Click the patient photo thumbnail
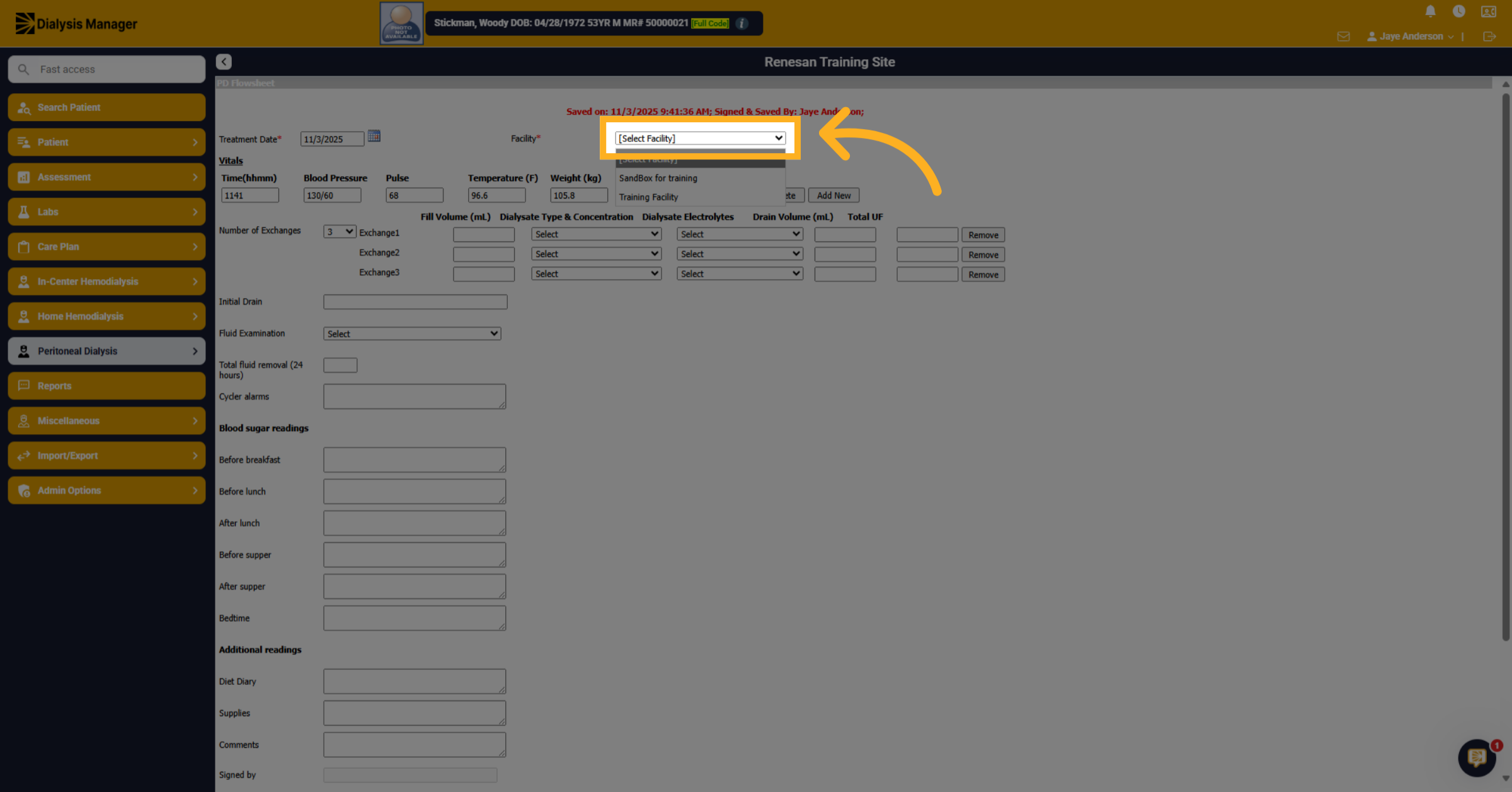1512x792 pixels. [401, 23]
